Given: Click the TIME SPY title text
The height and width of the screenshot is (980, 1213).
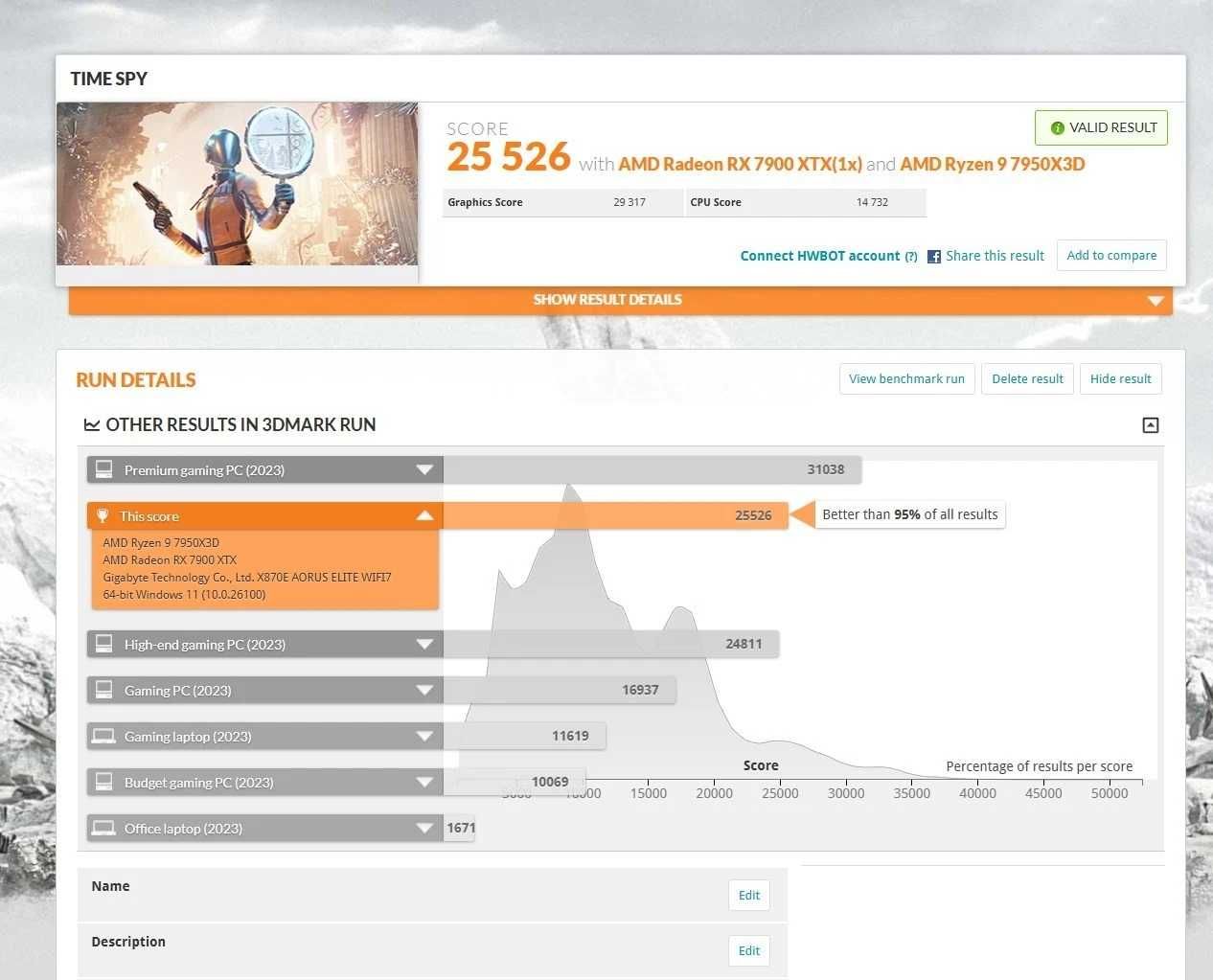Looking at the screenshot, I should [x=109, y=79].
